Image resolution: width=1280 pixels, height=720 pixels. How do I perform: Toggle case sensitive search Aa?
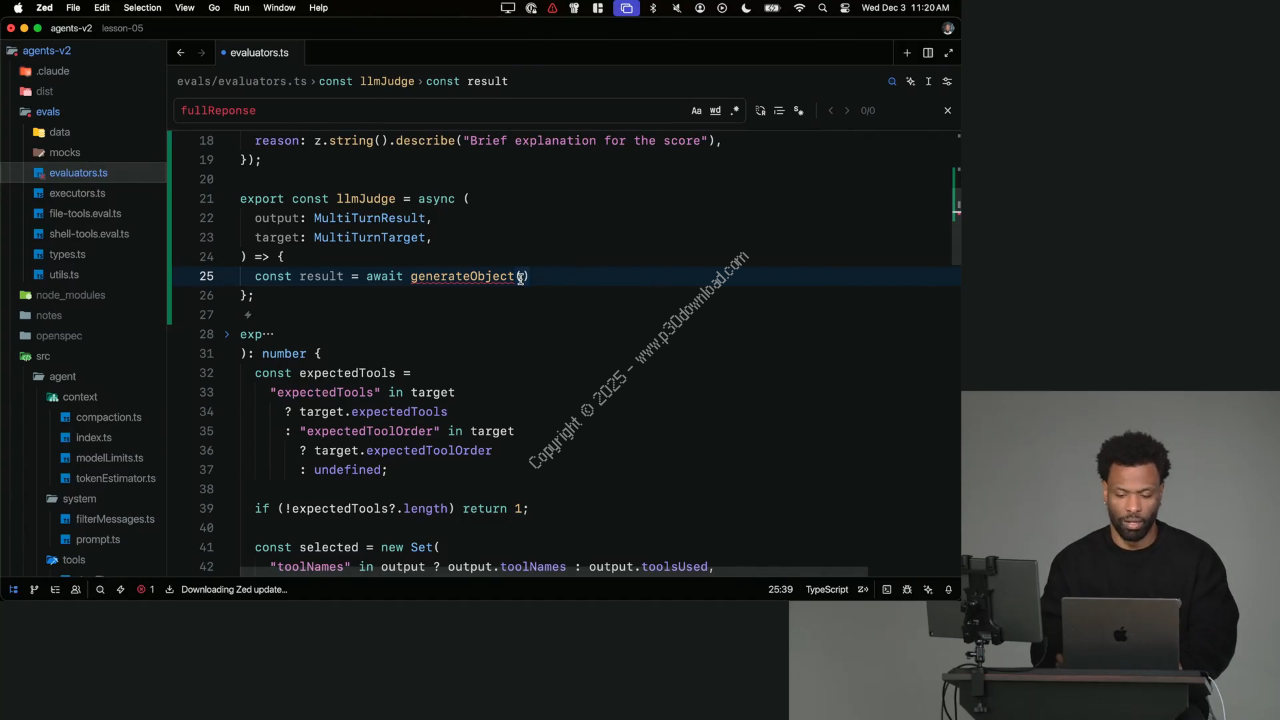point(696,111)
